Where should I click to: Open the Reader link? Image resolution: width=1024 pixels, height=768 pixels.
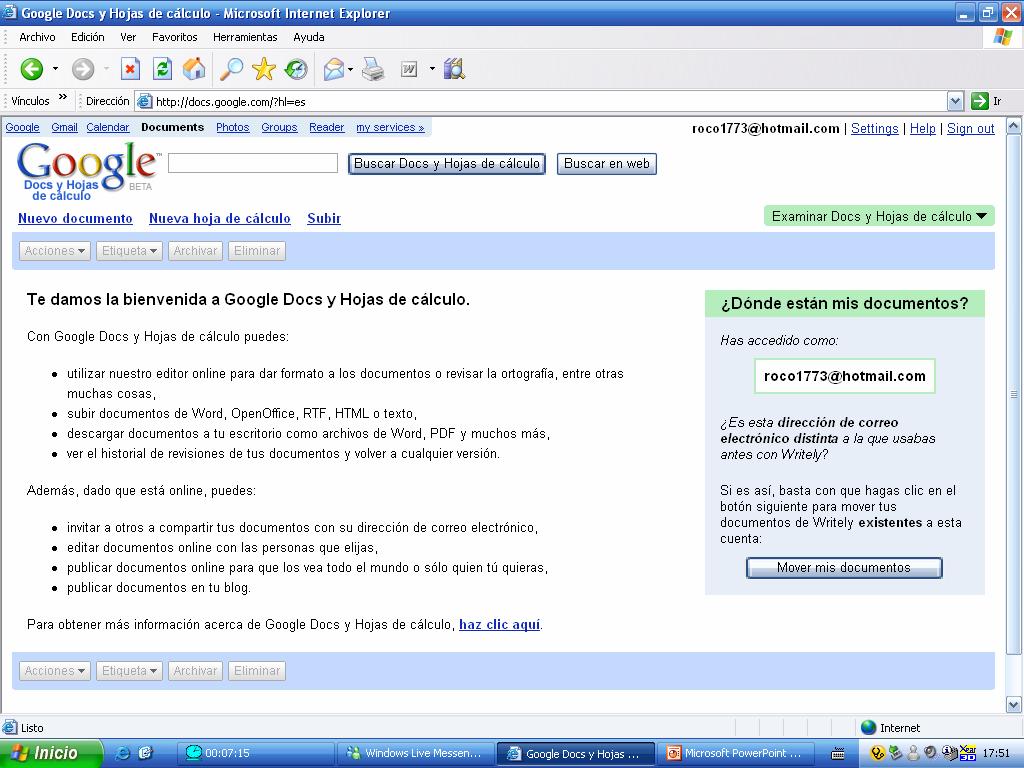point(327,127)
